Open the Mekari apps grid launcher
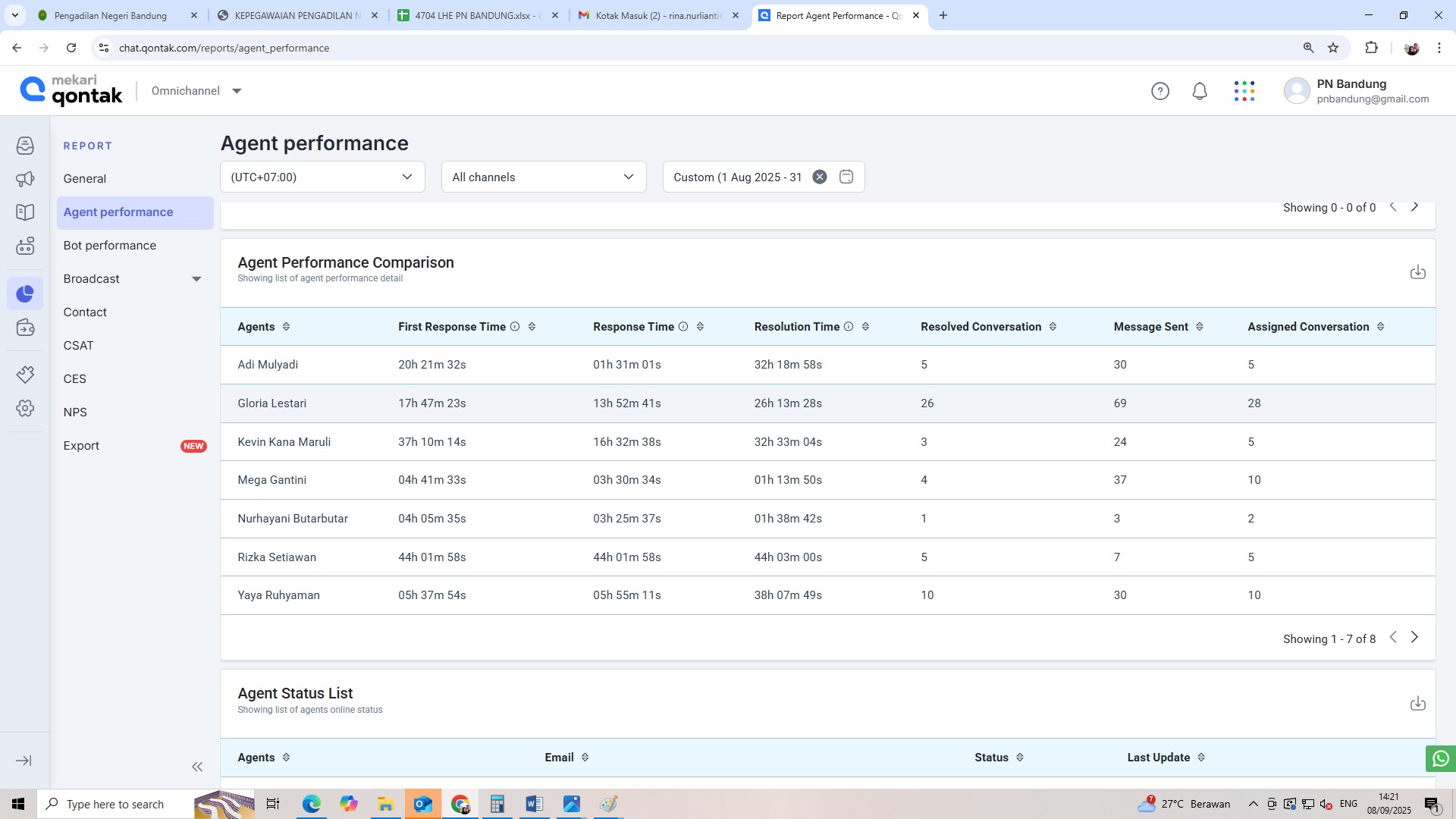Viewport: 1456px width, 819px height. (1244, 92)
